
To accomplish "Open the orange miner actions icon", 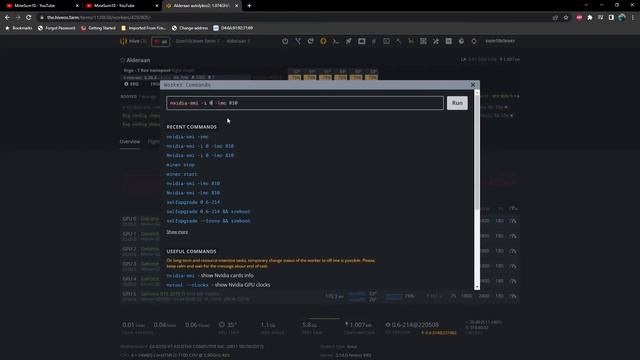I will click(x=323, y=41).
